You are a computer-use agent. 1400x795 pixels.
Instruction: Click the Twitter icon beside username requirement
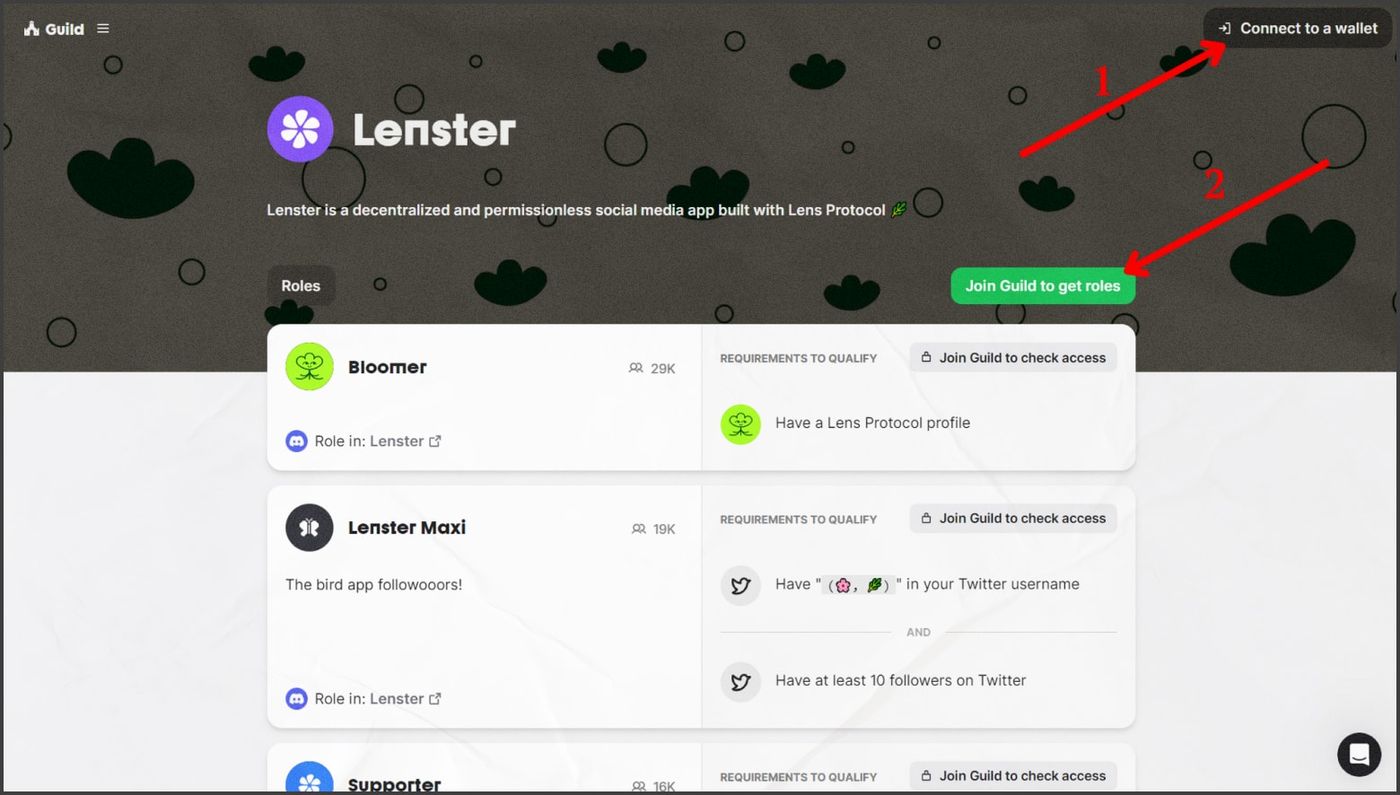740,585
